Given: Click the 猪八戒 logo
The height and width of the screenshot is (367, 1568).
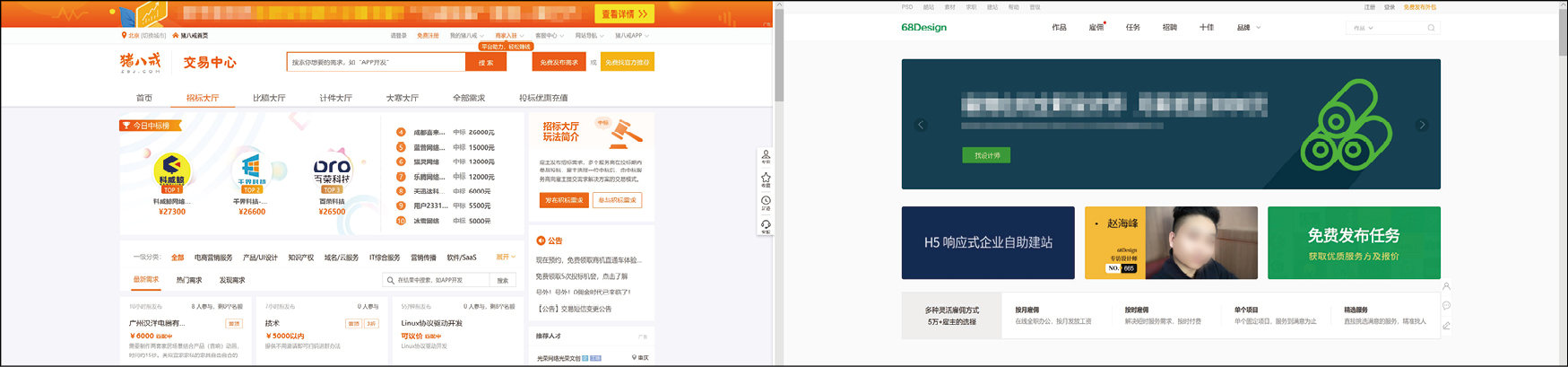Looking at the screenshot, I should [141, 62].
